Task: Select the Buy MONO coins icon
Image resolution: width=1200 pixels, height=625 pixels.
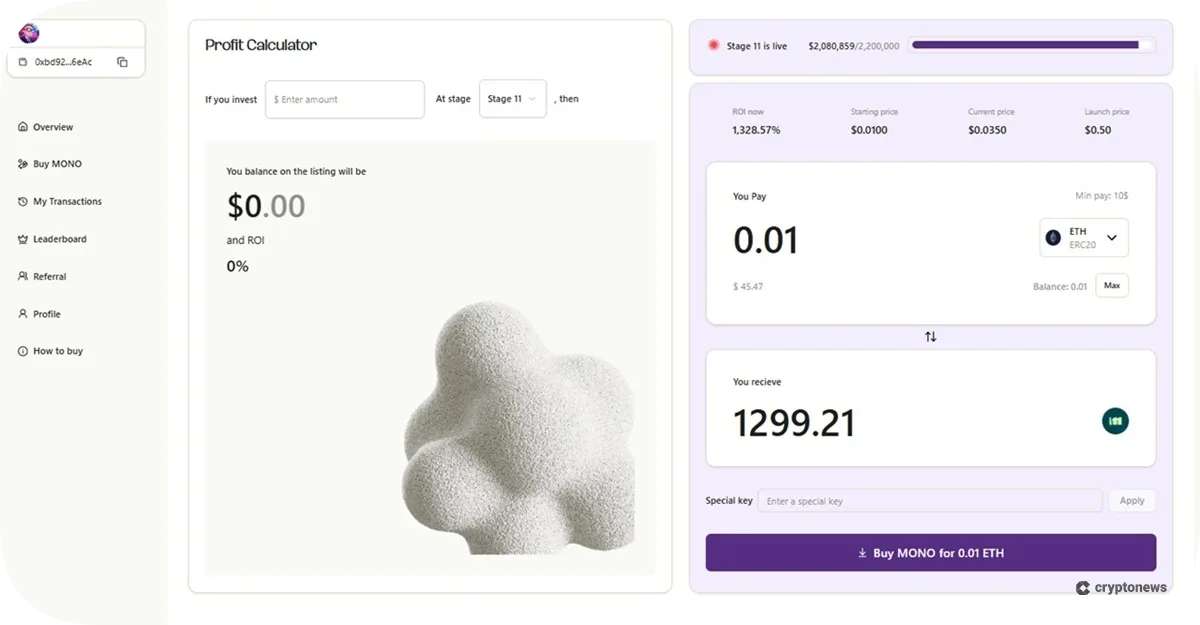Action: point(21,163)
